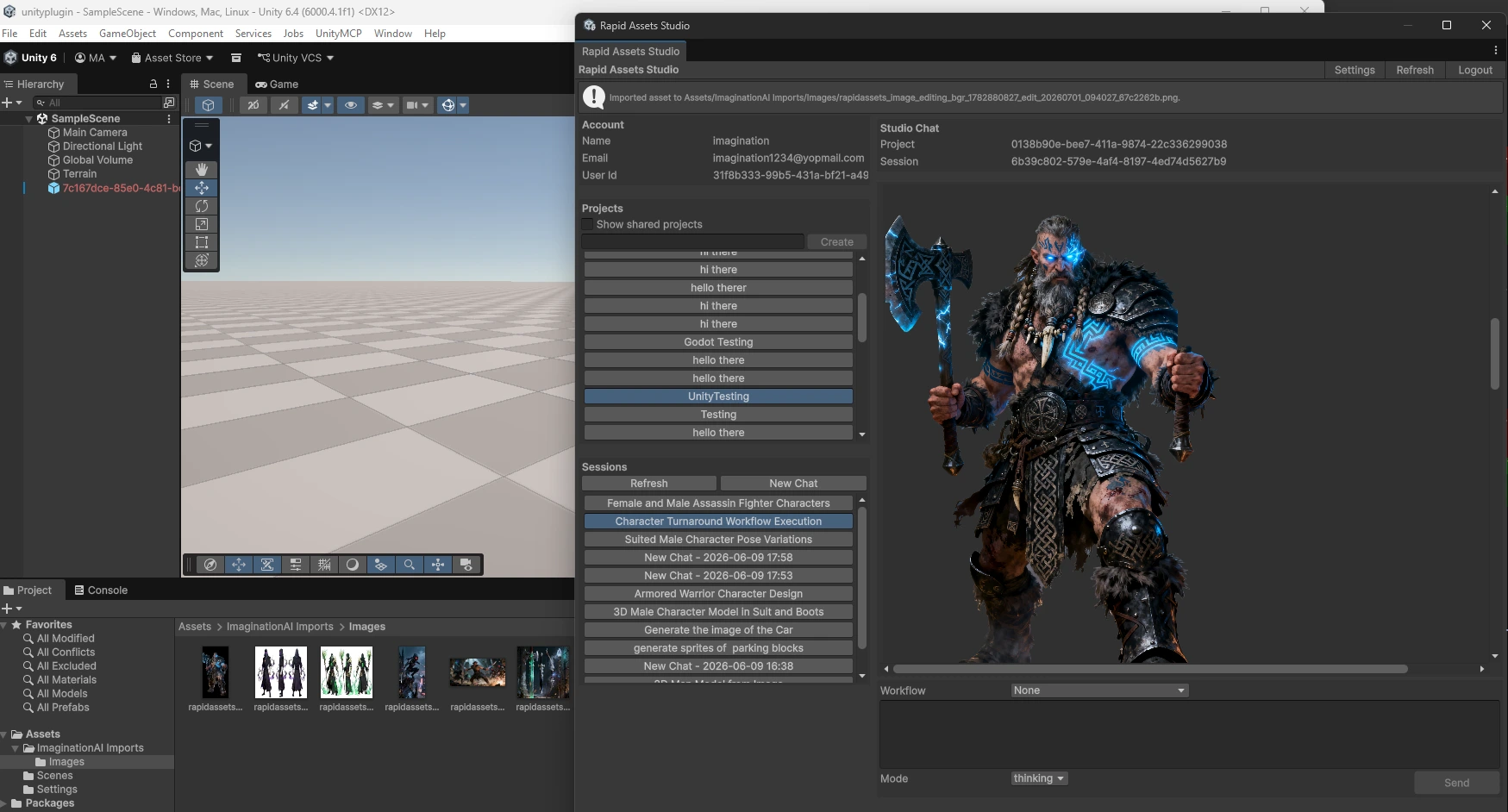Open the gizmos dropdown arrow in Scene toolbar
Screen dimensions: 1508x812
(x=463, y=105)
